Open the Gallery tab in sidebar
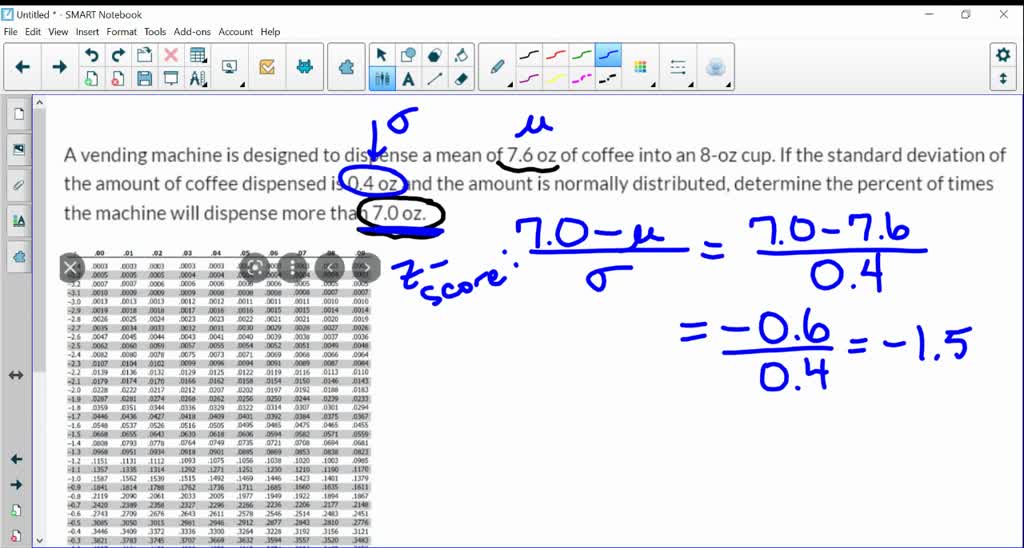 (x=19, y=150)
